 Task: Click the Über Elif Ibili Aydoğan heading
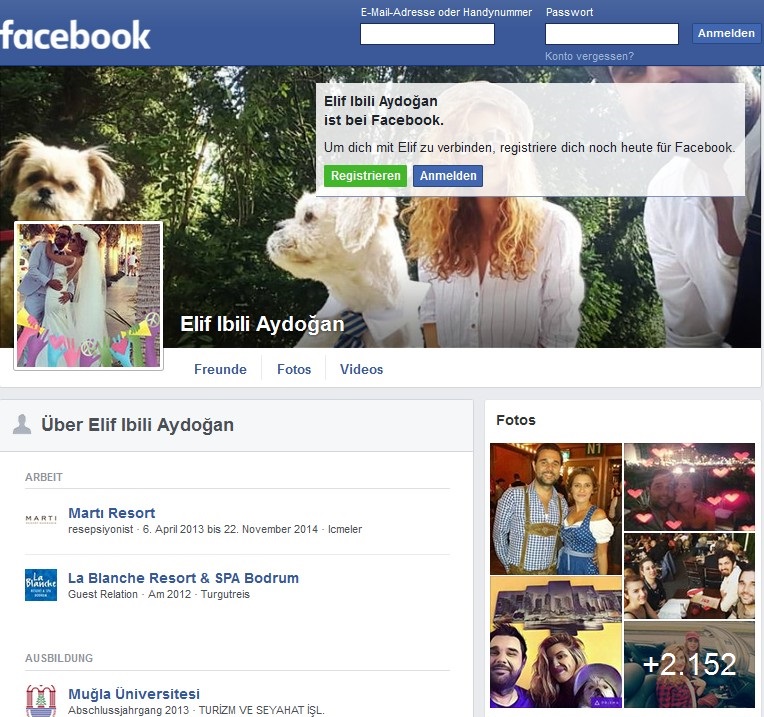[137, 425]
